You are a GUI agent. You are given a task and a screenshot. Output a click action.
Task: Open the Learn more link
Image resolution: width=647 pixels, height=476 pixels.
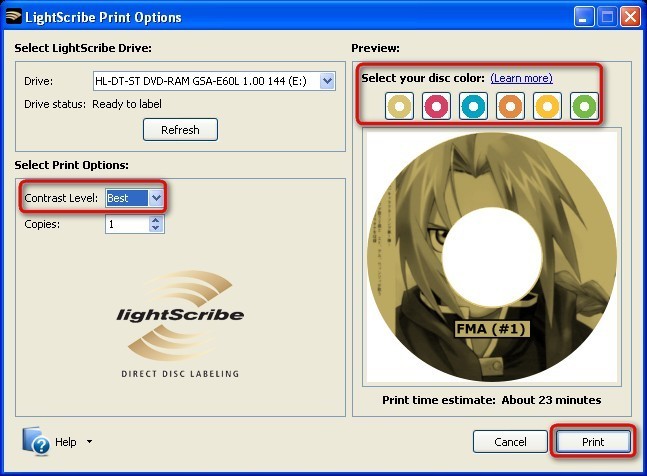point(522,78)
